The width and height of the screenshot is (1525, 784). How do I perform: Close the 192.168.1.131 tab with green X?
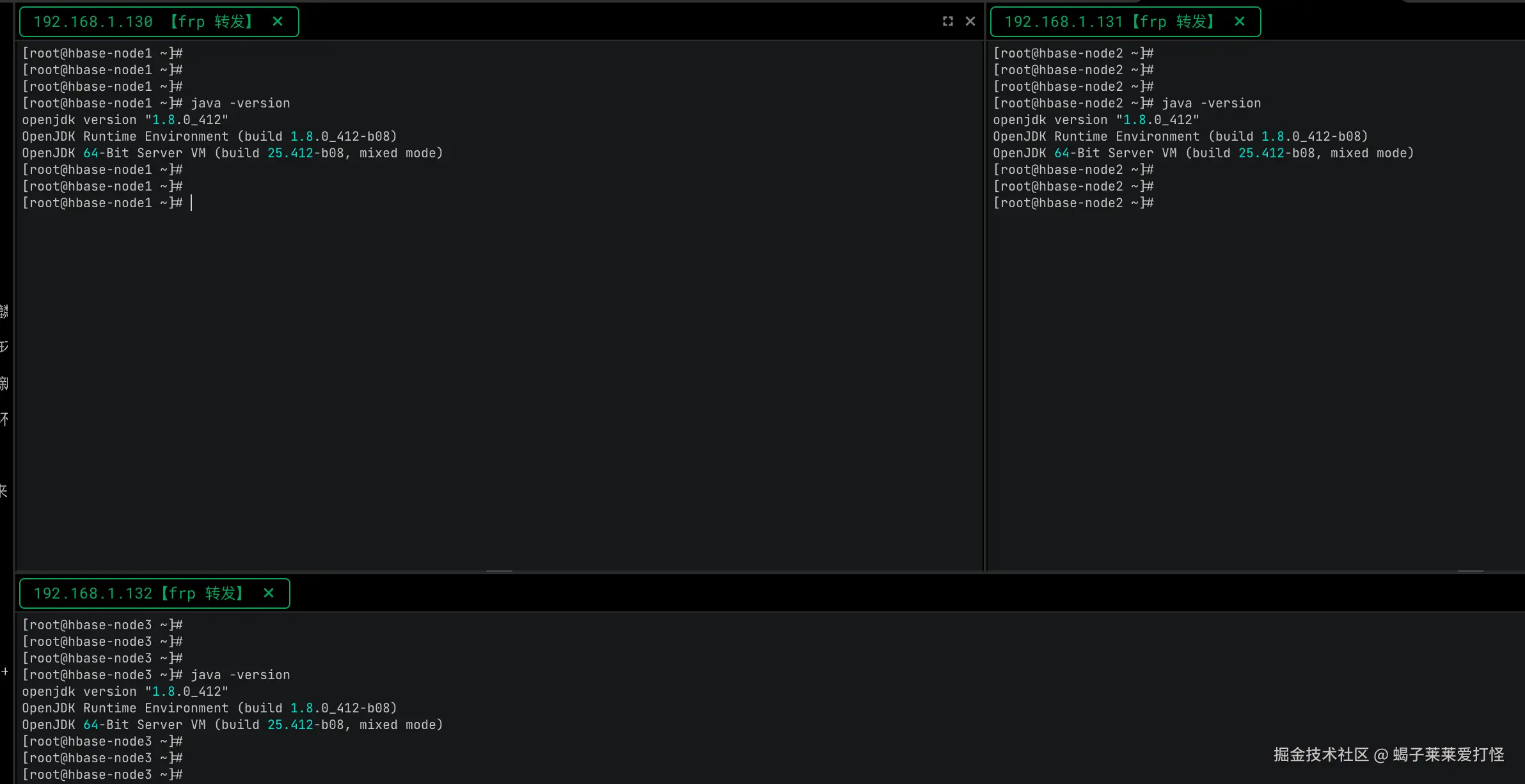pos(1239,22)
